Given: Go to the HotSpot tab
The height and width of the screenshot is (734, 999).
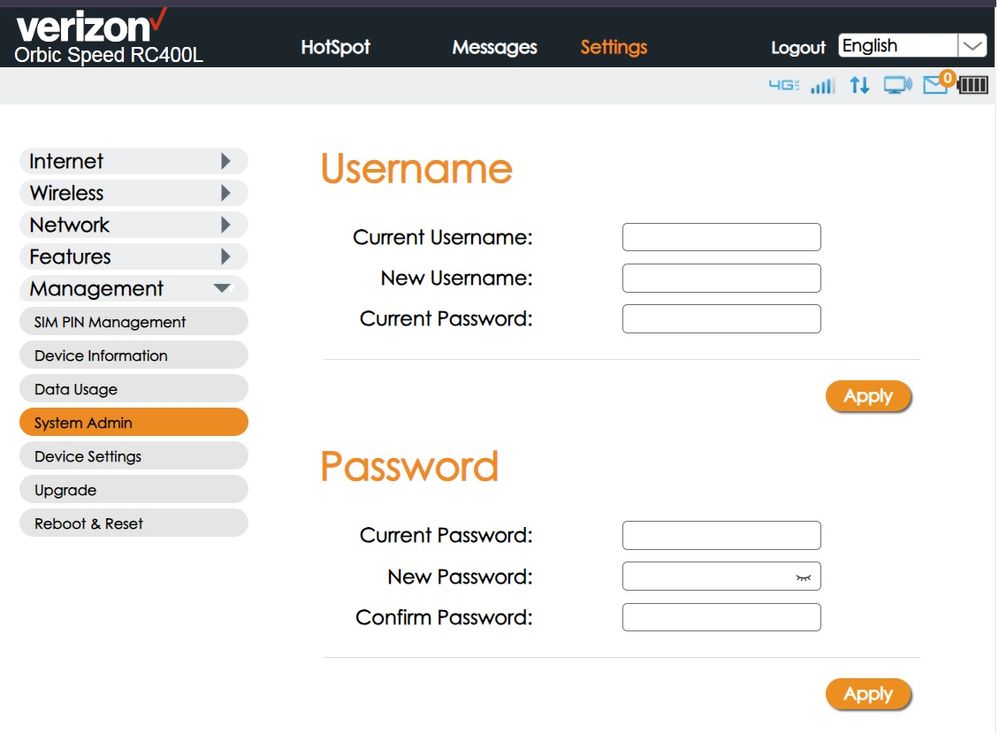Looking at the screenshot, I should pyautogui.click(x=335, y=47).
